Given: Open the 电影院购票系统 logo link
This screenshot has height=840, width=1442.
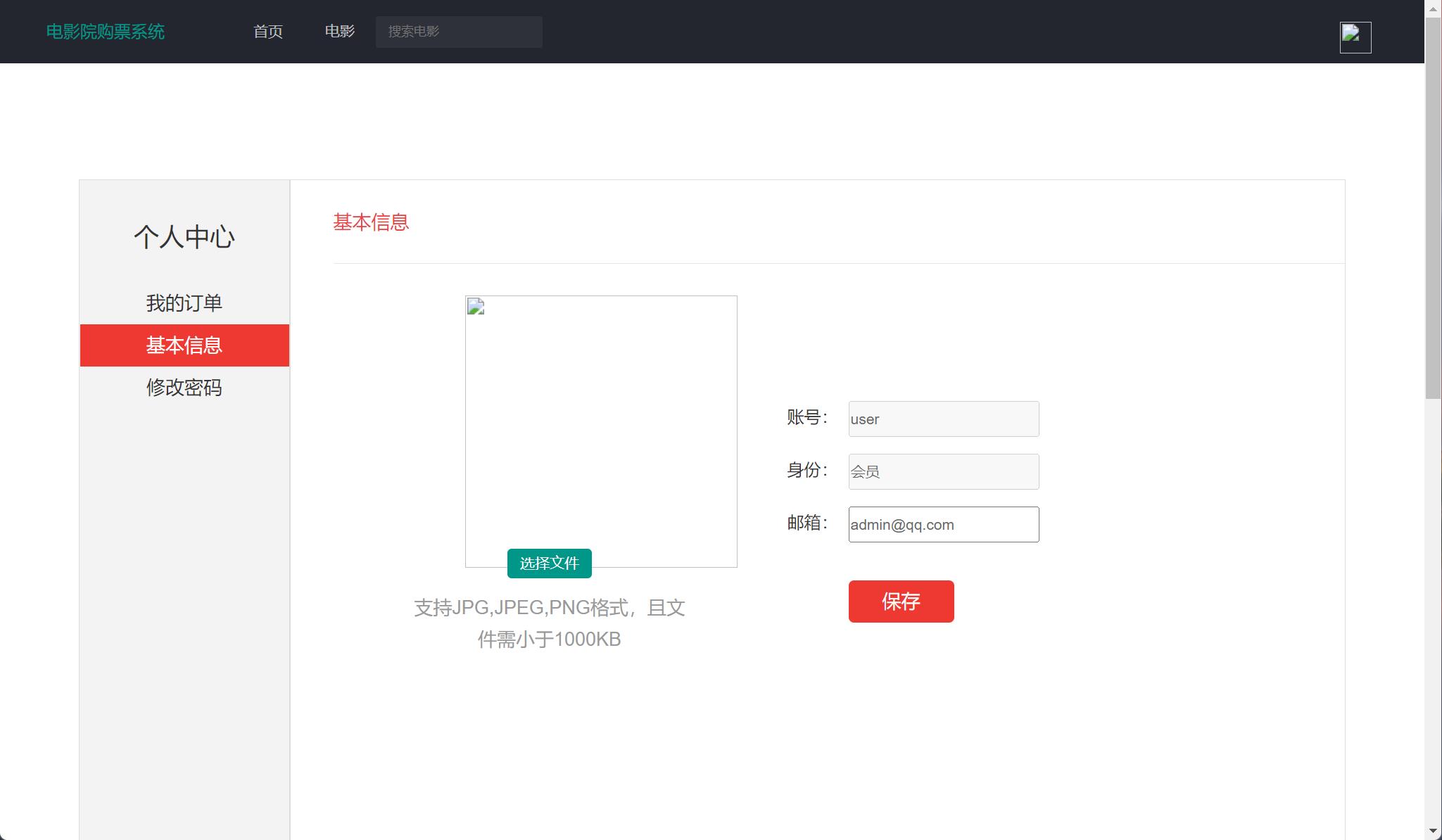Looking at the screenshot, I should pos(105,32).
